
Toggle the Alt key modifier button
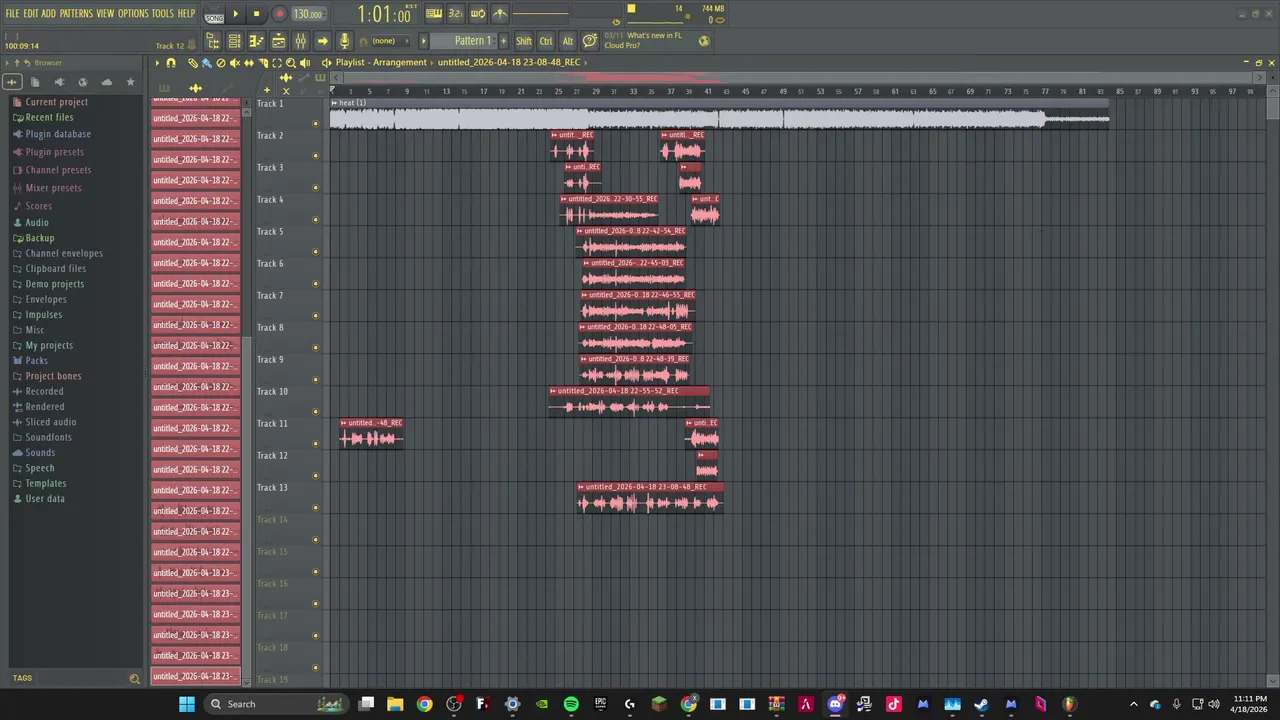click(x=568, y=41)
